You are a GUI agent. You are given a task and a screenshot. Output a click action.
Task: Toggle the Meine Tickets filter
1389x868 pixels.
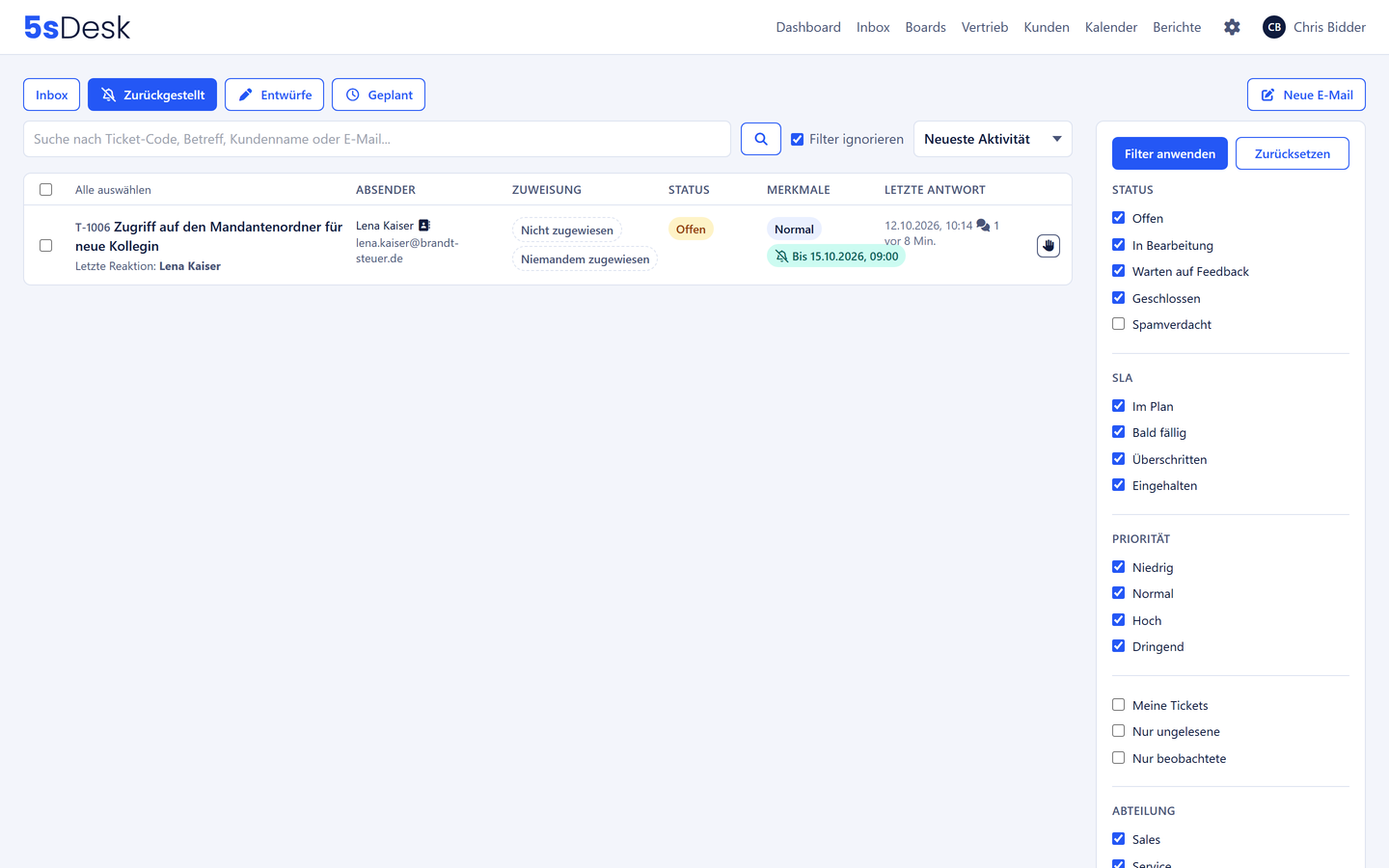(1118, 705)
